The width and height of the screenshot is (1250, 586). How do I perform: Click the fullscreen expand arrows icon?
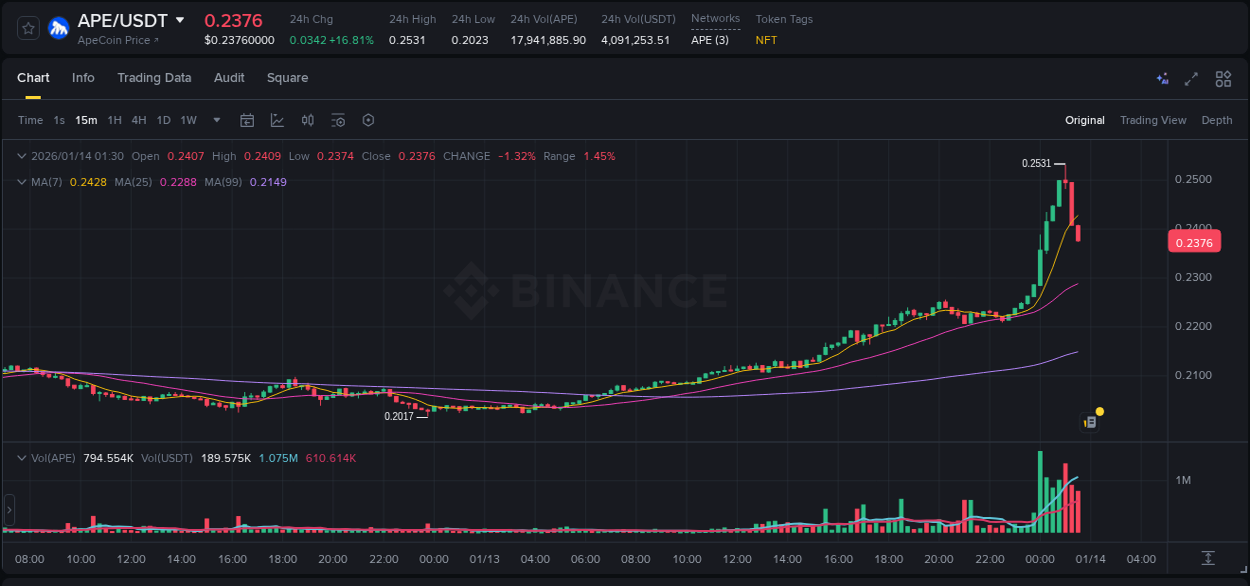tap(1191, 78)
